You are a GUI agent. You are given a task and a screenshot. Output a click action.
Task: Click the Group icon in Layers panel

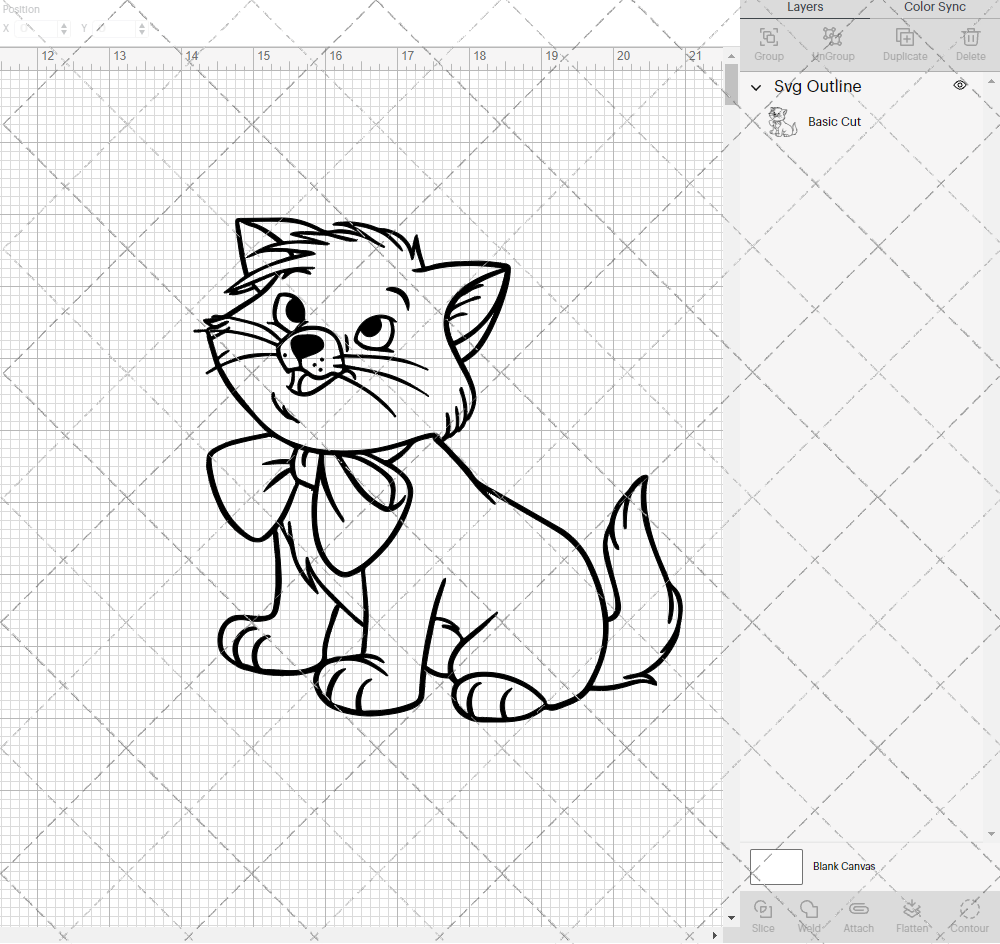[x=768, y=37]
